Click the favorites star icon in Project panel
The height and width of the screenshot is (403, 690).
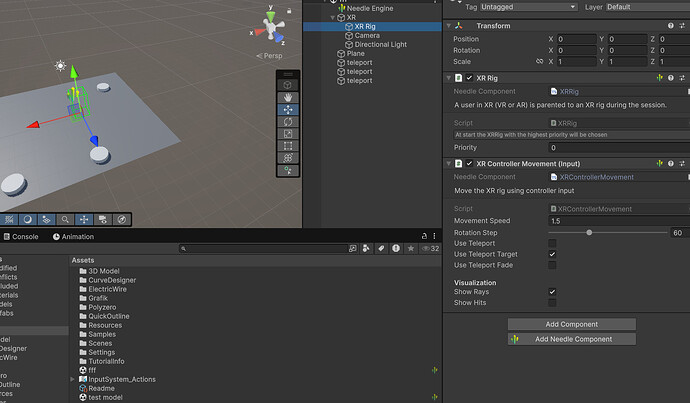point(411,249)
